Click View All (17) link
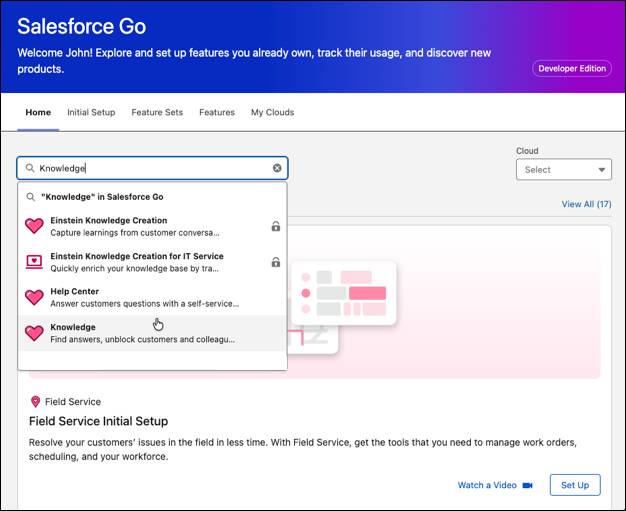 coord(586,204)
